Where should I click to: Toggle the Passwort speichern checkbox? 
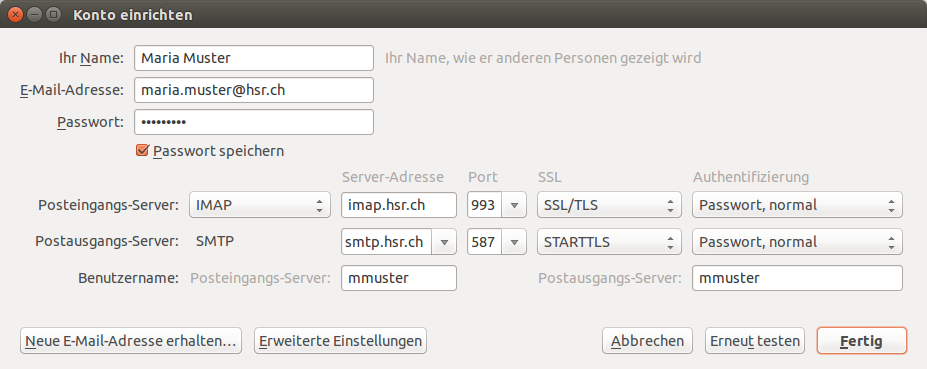tap(142, 151)
